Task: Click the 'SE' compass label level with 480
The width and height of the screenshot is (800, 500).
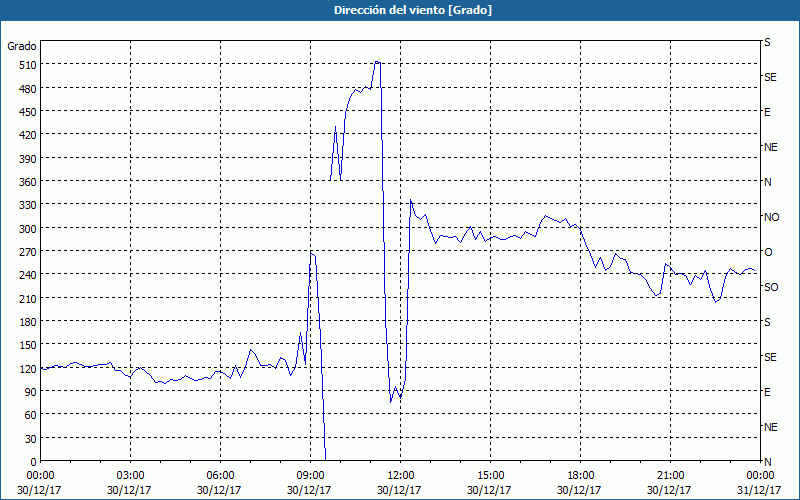Action: 770,77
